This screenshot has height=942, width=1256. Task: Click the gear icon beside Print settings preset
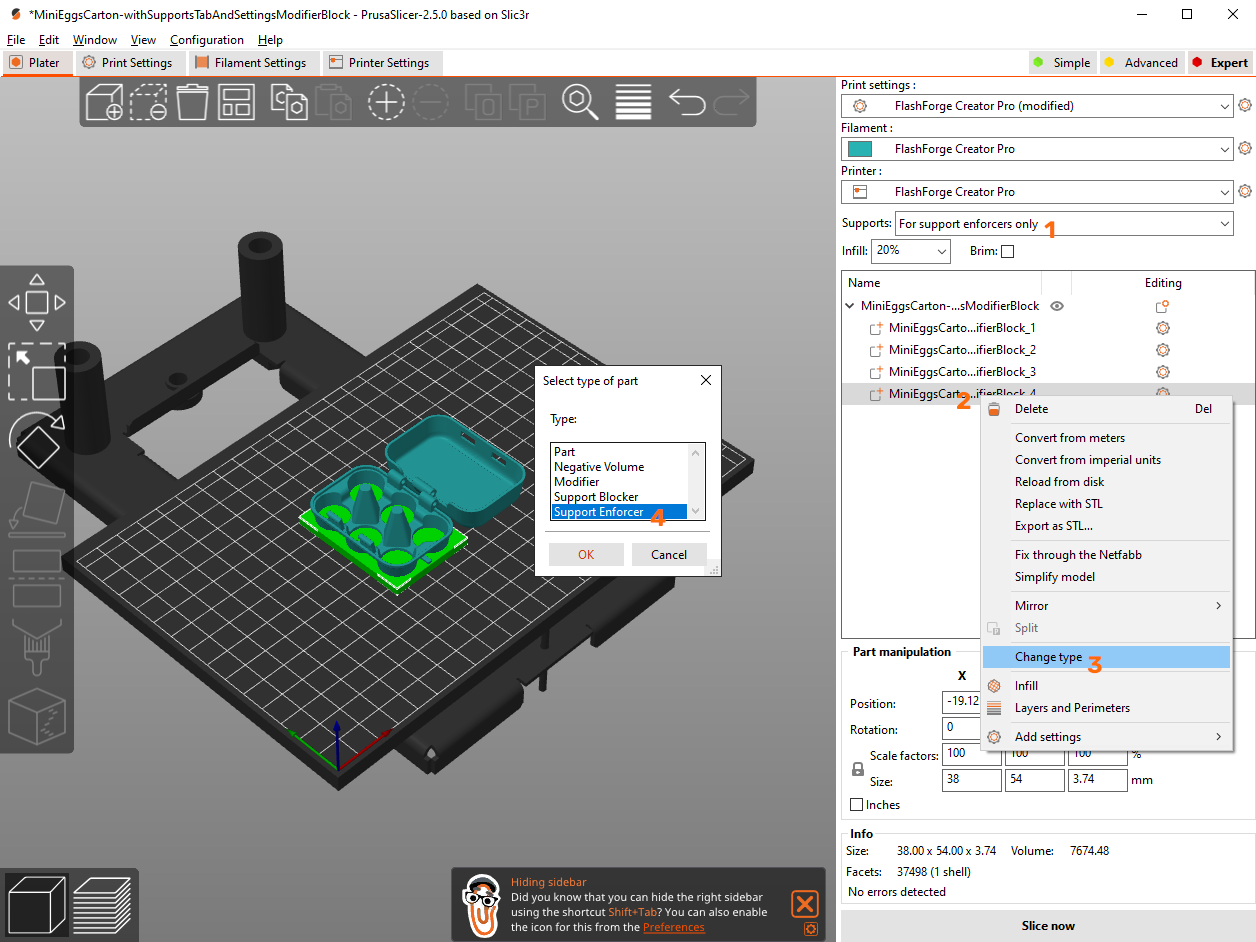click(1245, 105)
